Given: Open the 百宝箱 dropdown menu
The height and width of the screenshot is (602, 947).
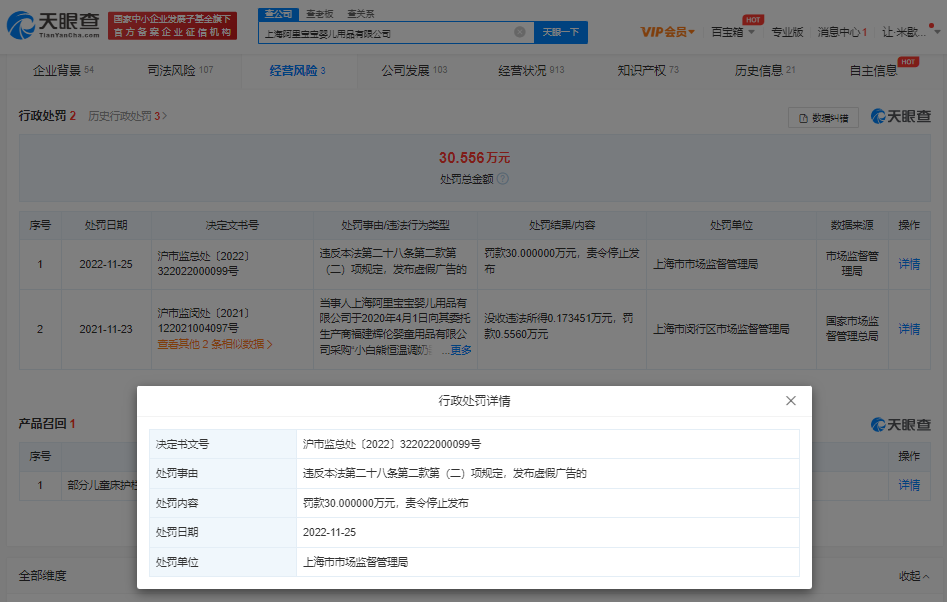Looking at the screenshot, I should coord(733,32).
